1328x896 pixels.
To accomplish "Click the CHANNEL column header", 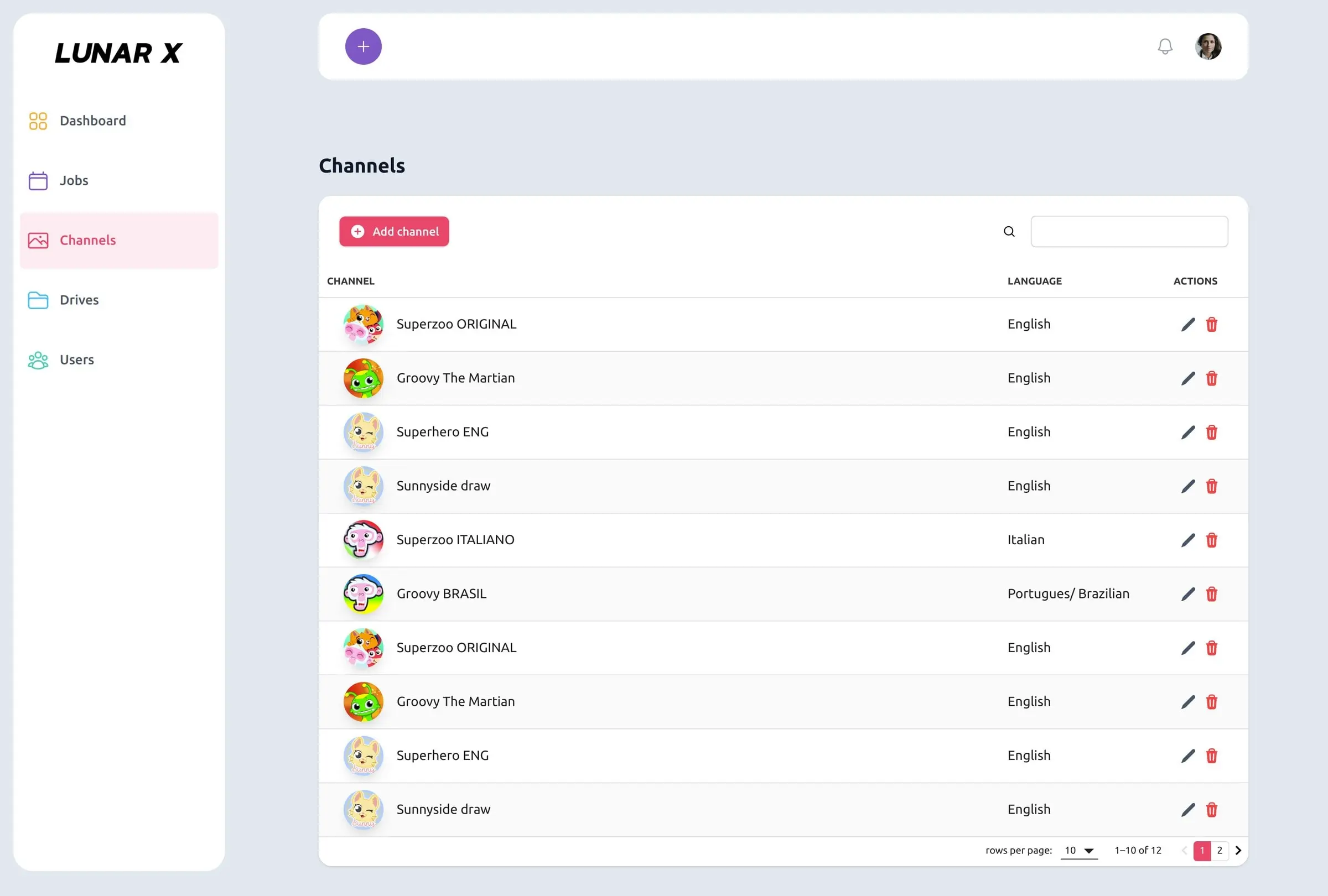I will (350, 281).
